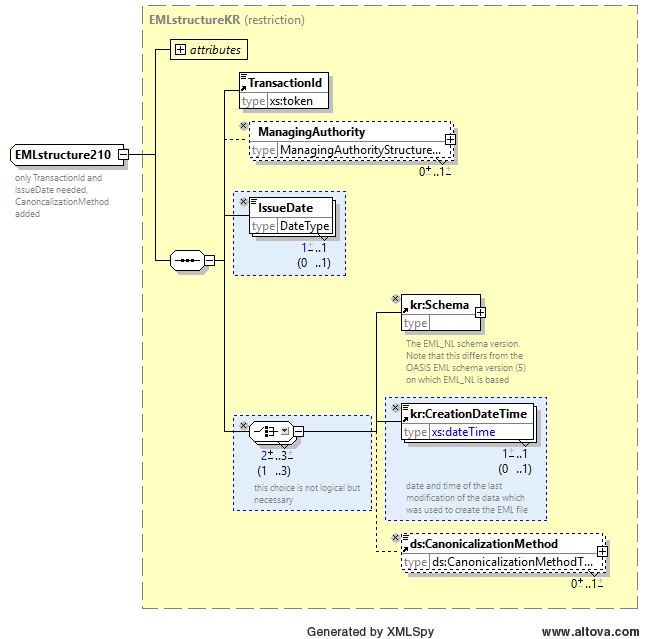
Task: Select the kr:Schema element name
Action: (x=439, y=305)
